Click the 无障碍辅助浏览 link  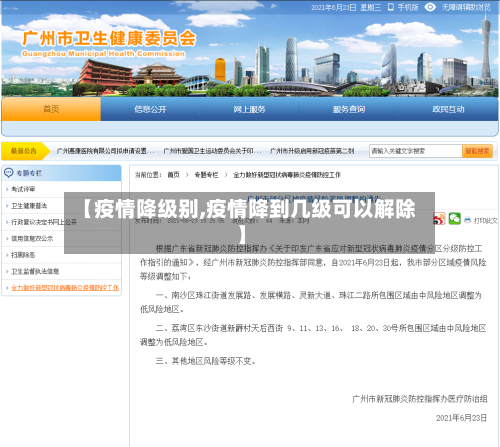466,7
